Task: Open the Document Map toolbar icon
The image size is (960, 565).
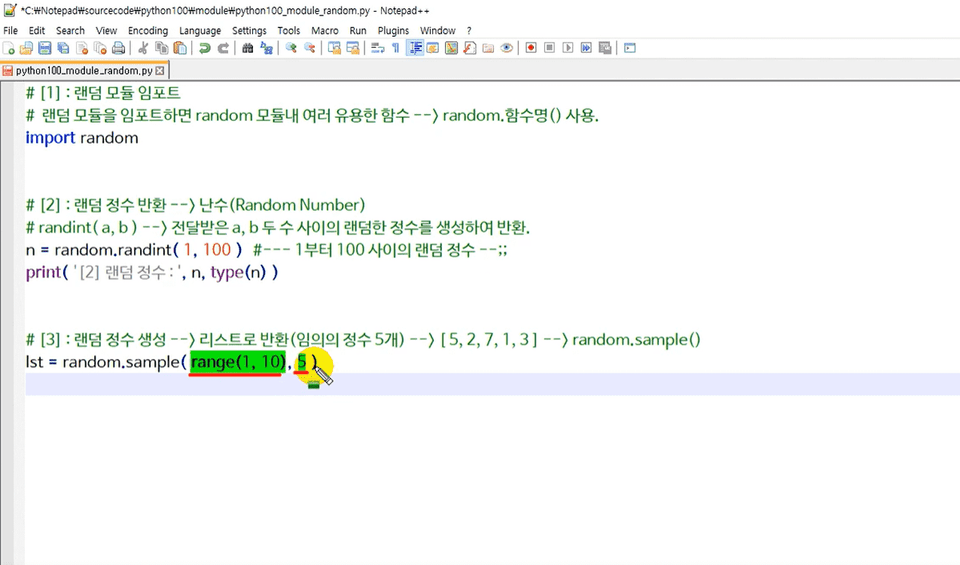Action: tap(451, 48)
